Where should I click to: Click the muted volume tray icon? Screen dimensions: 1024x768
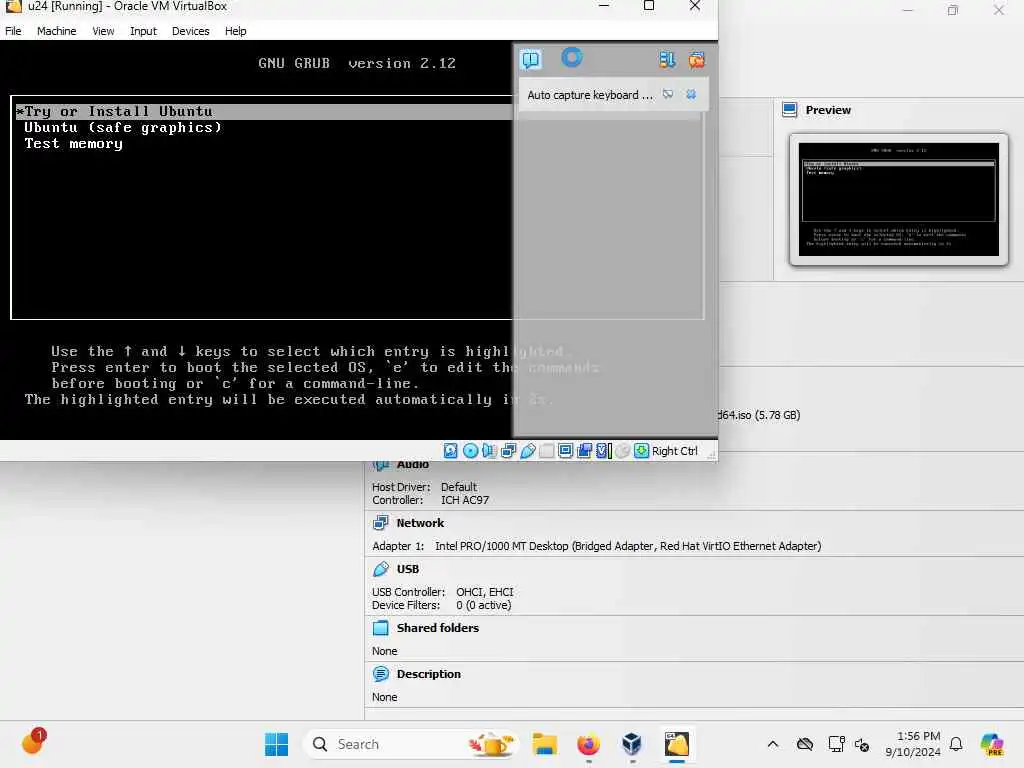862,744
